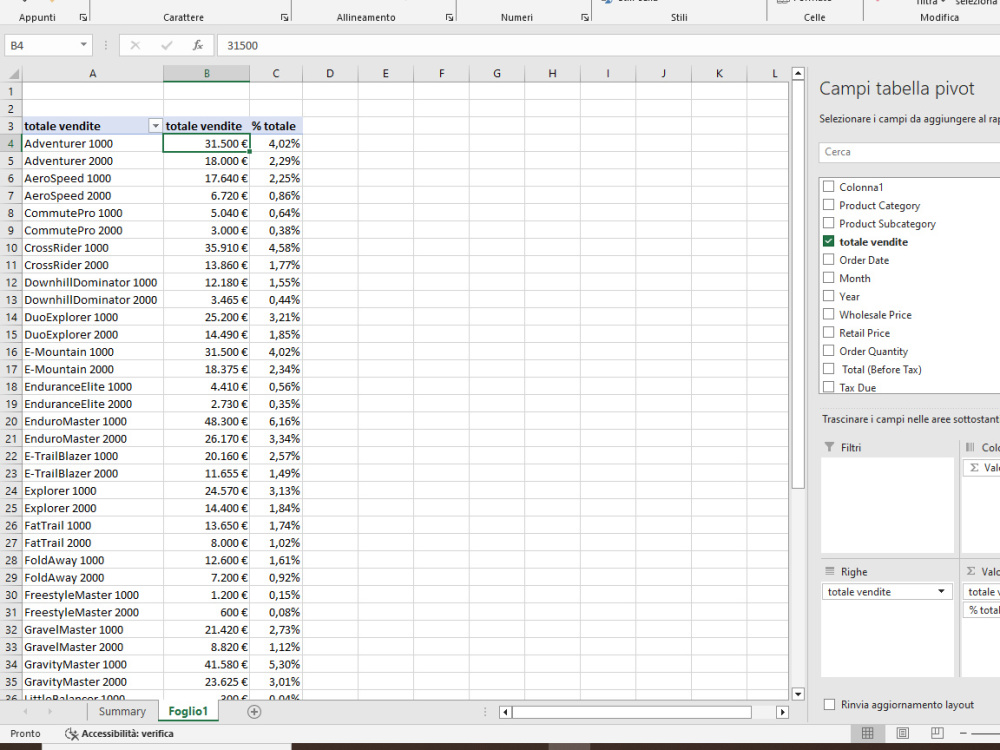Viewport: 1000px width, 750px height.
Task: Open the Allineamento settings launcher
Action: tap(450, 18)
